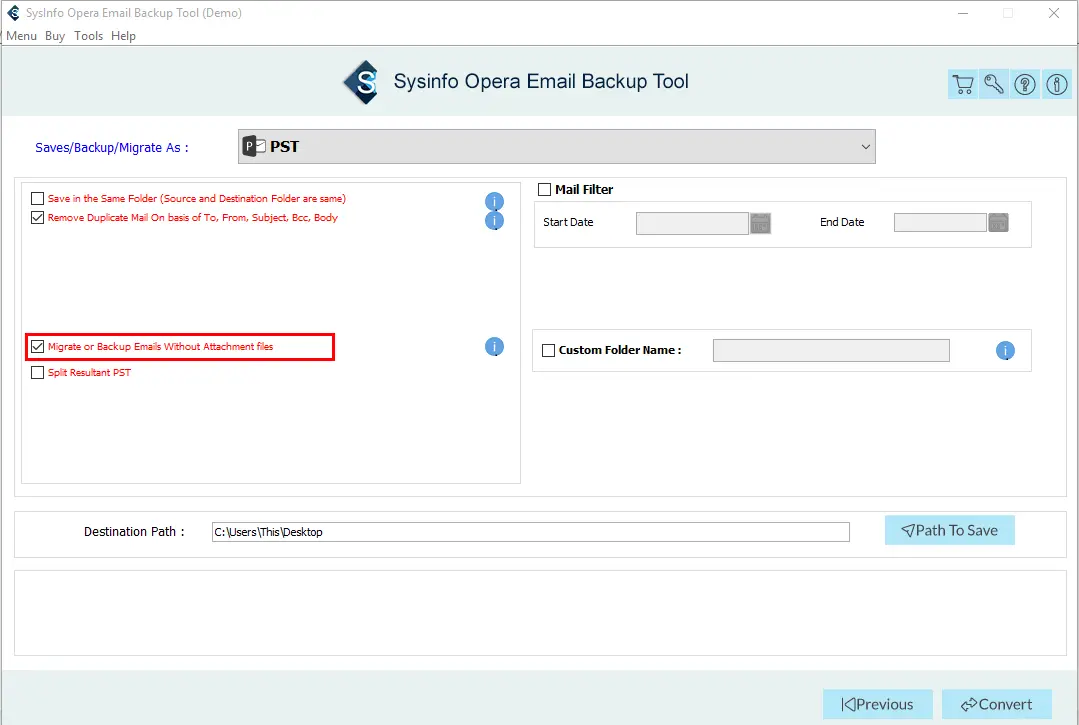Open the Help menu

pyautogui.click(x=124, y=36)
